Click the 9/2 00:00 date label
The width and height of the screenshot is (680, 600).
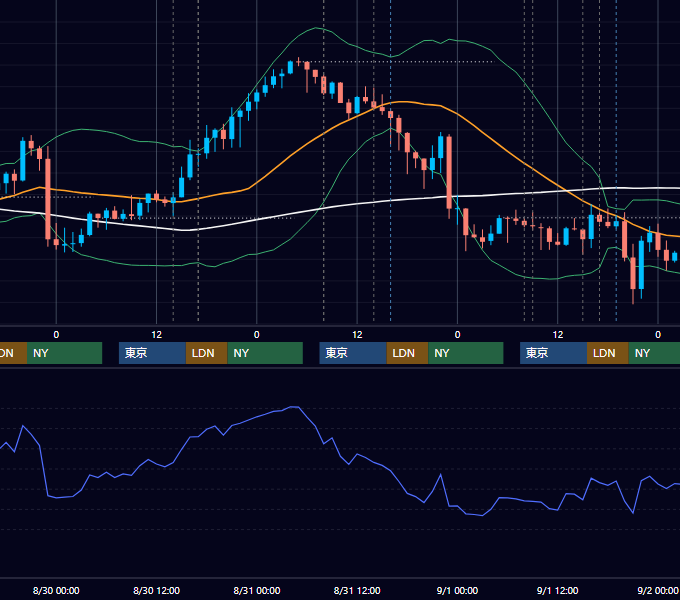tap(657, 590)
